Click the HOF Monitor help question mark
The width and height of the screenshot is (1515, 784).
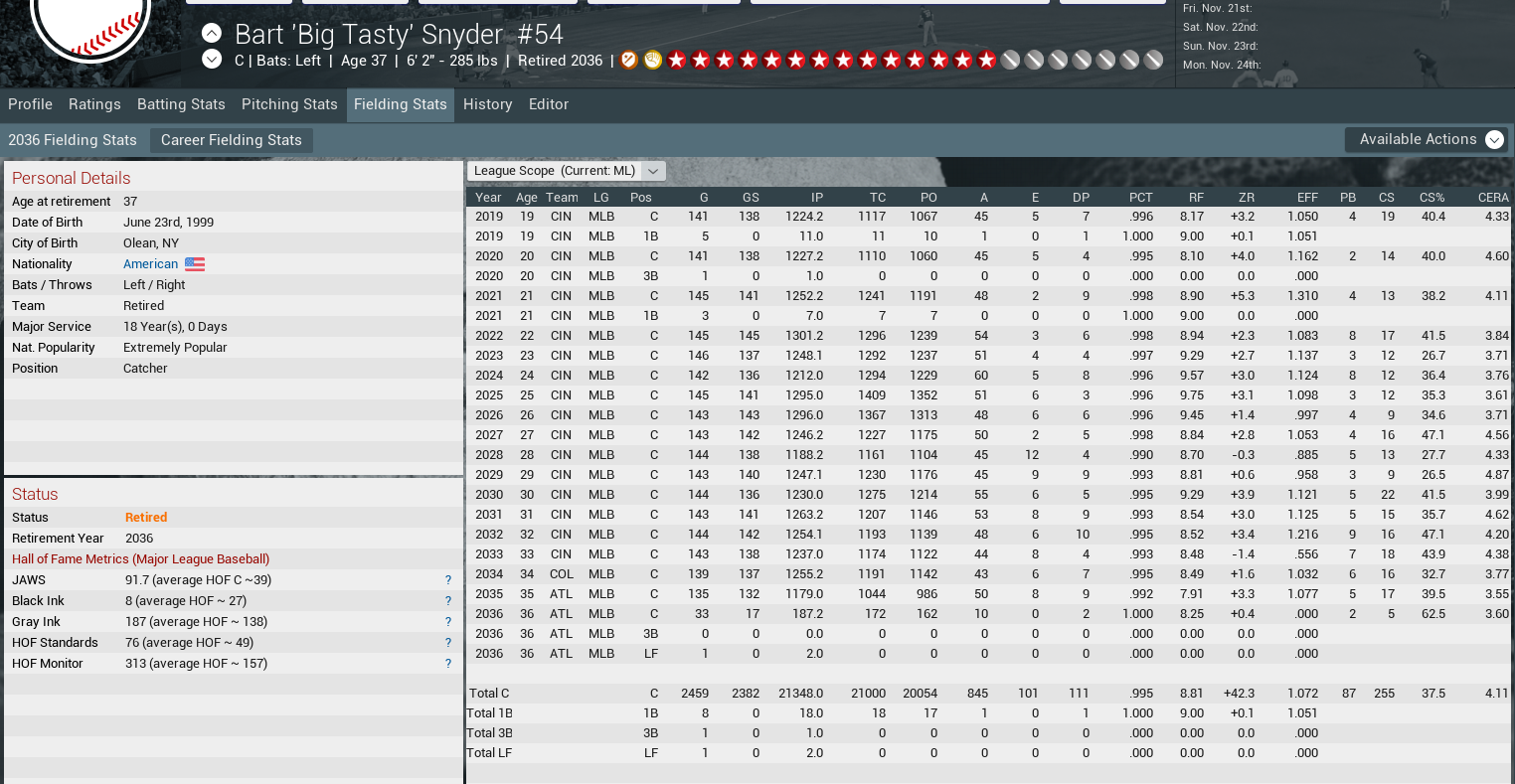[448, 664]
